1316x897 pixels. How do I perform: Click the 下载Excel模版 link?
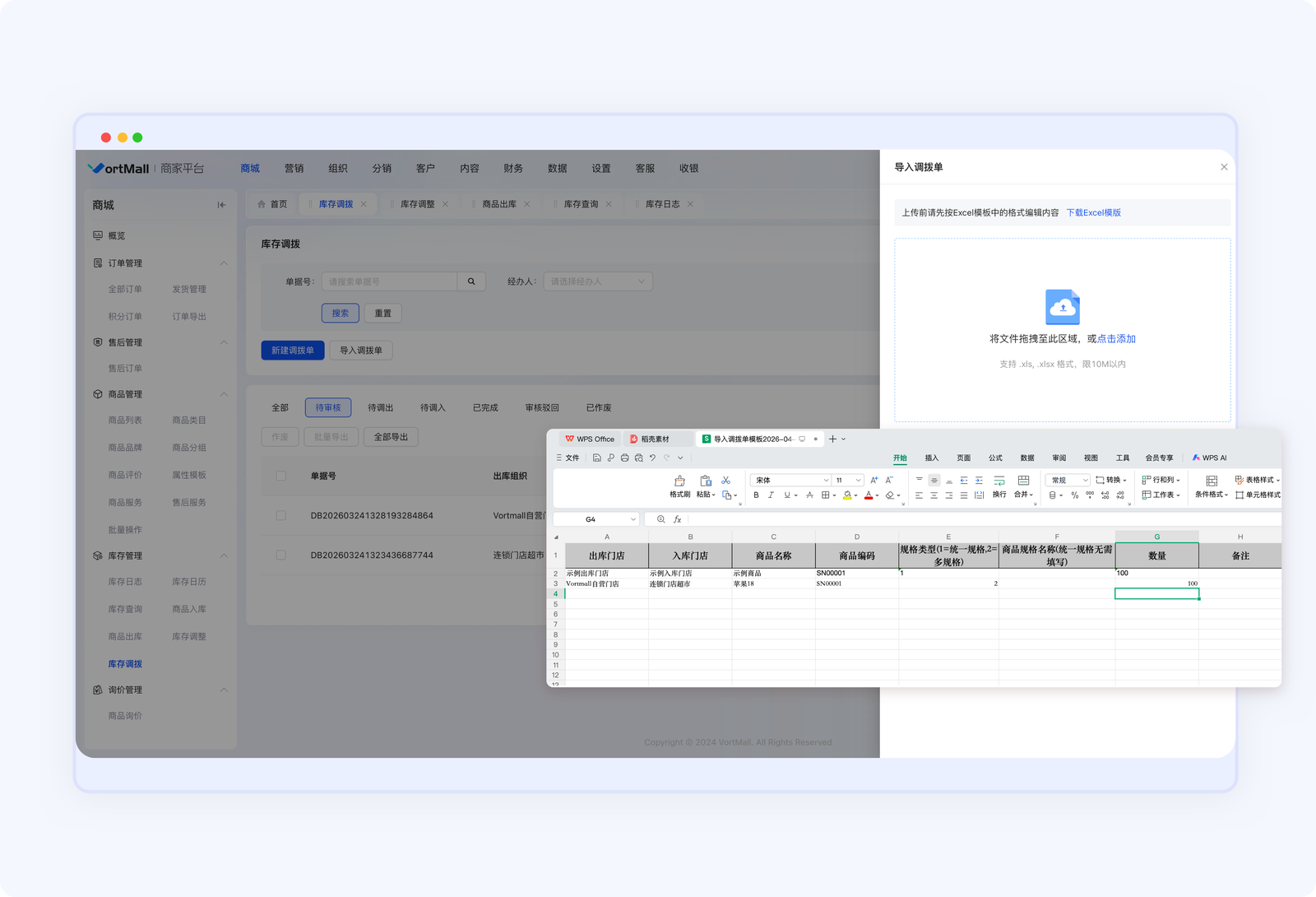coord(1093,213)
